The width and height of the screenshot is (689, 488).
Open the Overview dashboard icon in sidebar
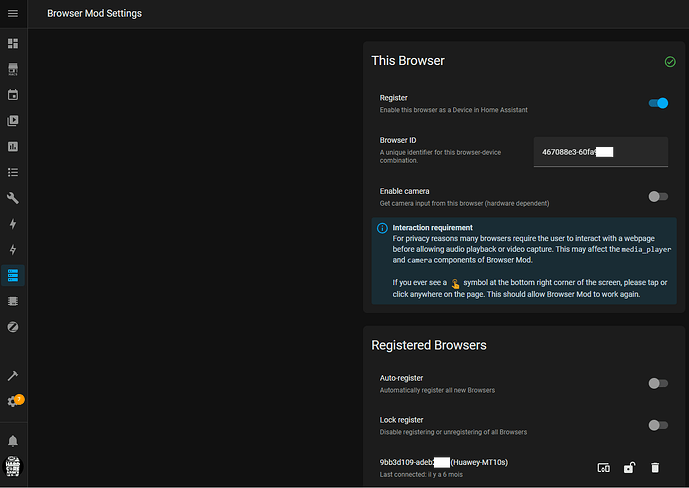pyautogui.click(x=13, y=43)
